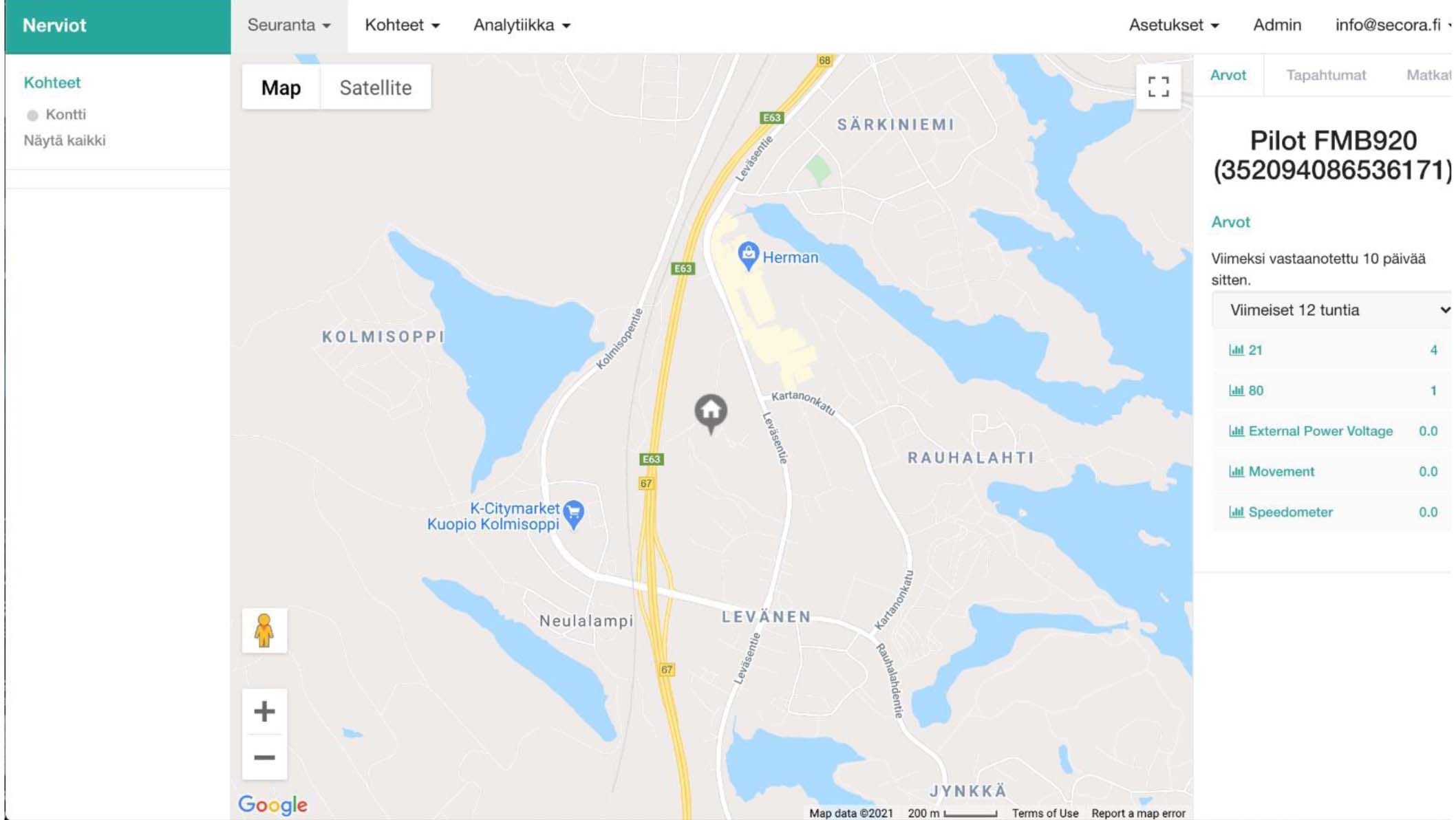Open the Asetukset menu
Image resolution: width=1456 pixels, height=820 pixels.
tap(1174, 25)
